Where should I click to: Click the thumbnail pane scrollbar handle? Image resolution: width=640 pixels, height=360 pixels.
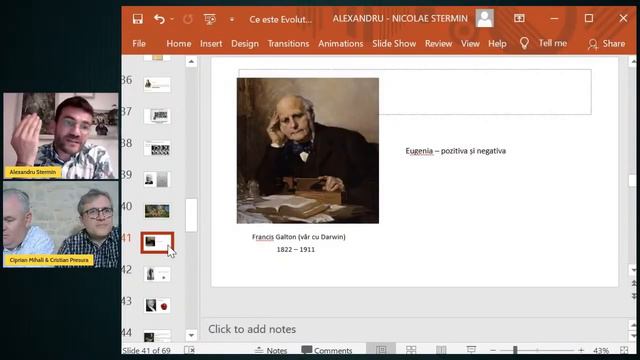(x=191, y=215)
